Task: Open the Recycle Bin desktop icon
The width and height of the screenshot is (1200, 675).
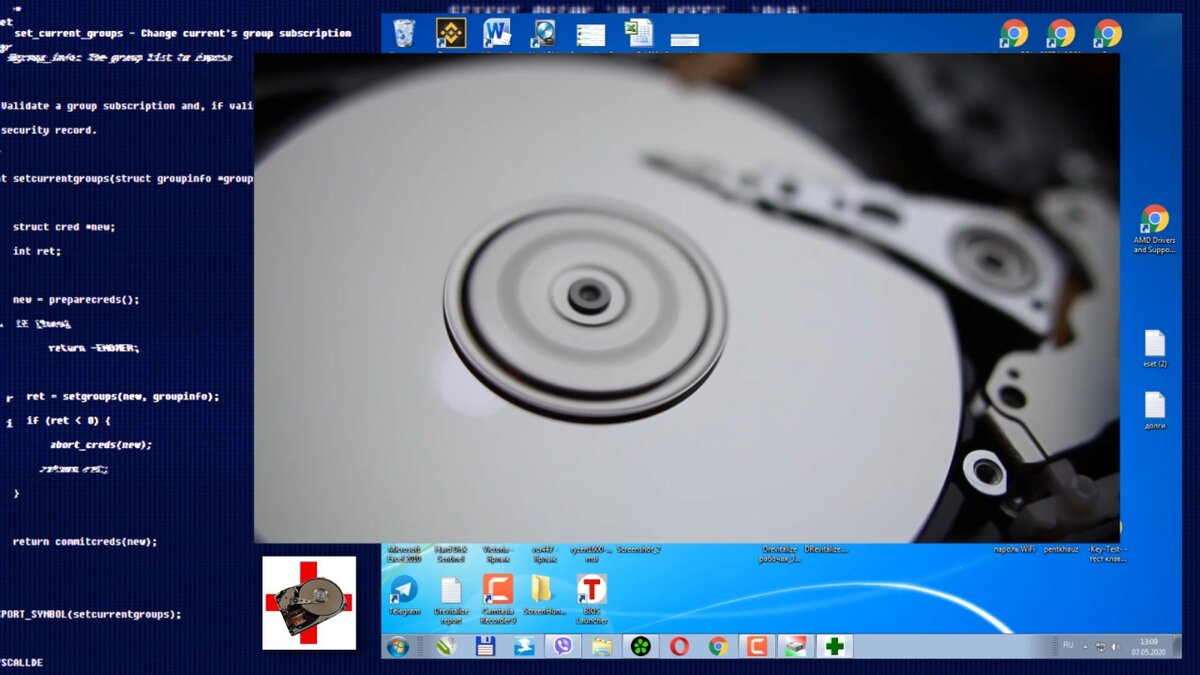Action: pos(404,33)
